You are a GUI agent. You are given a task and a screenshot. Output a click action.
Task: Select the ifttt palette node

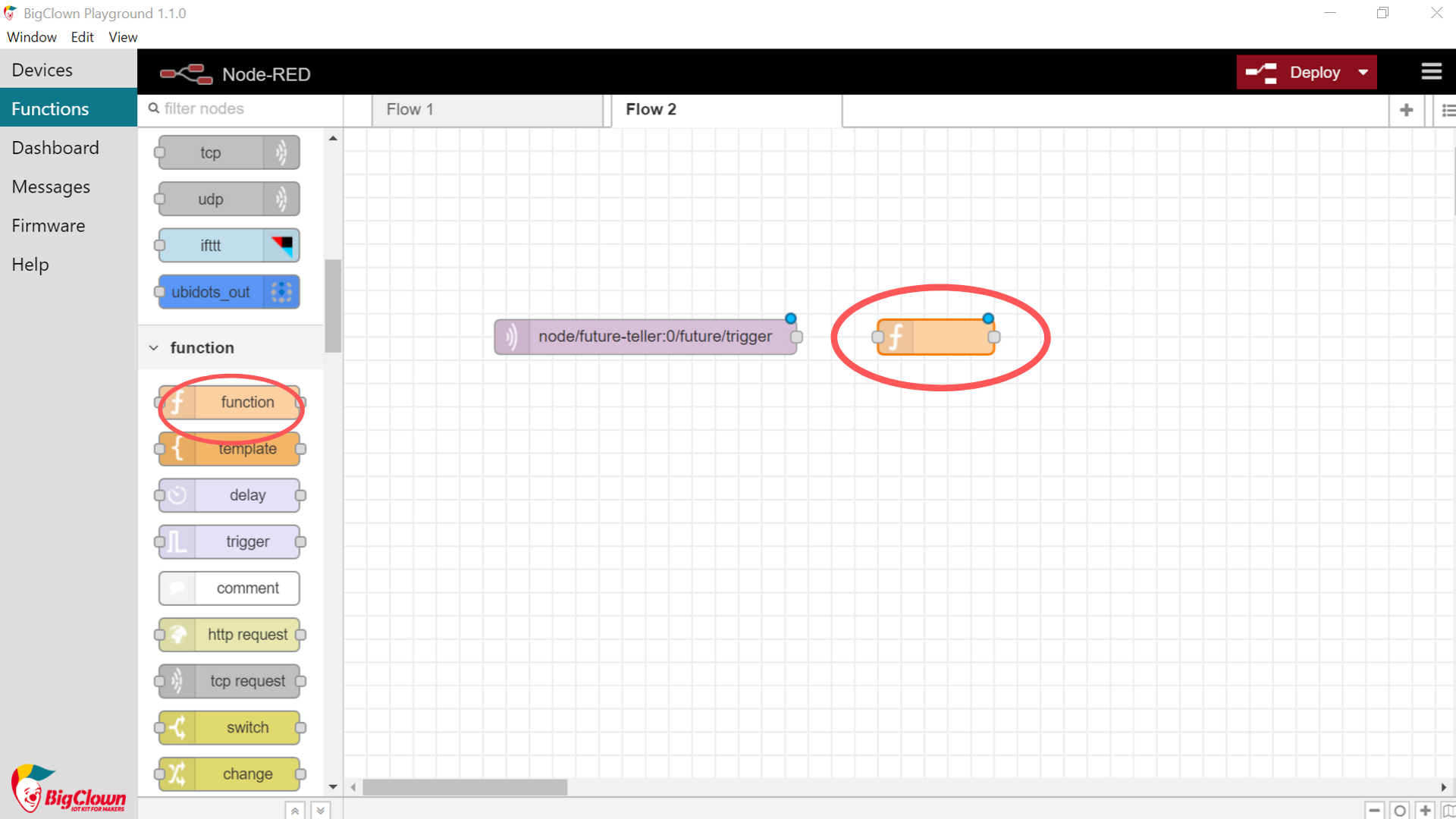click(x=229, y=245)
